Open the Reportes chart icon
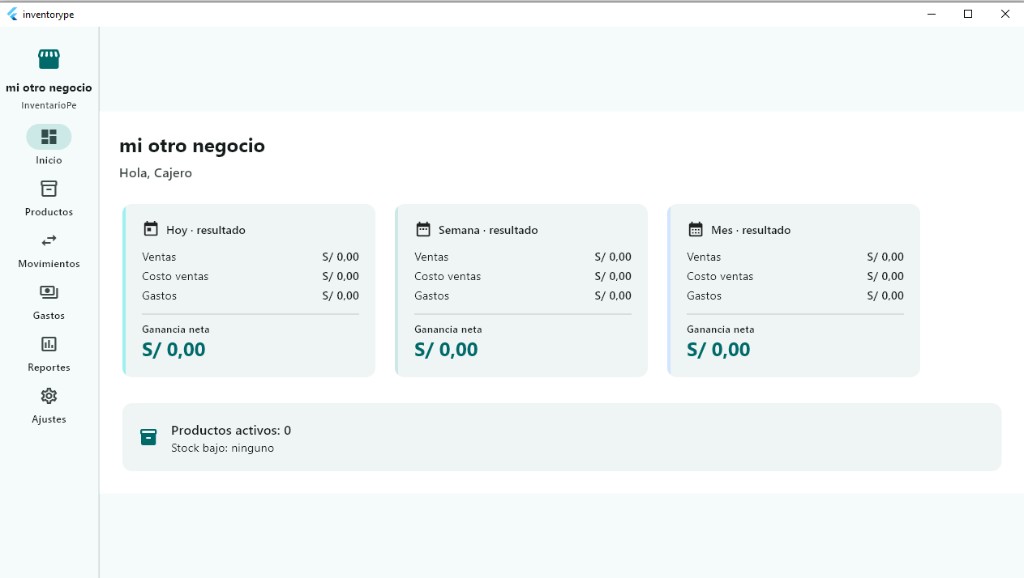 (49, 344)
